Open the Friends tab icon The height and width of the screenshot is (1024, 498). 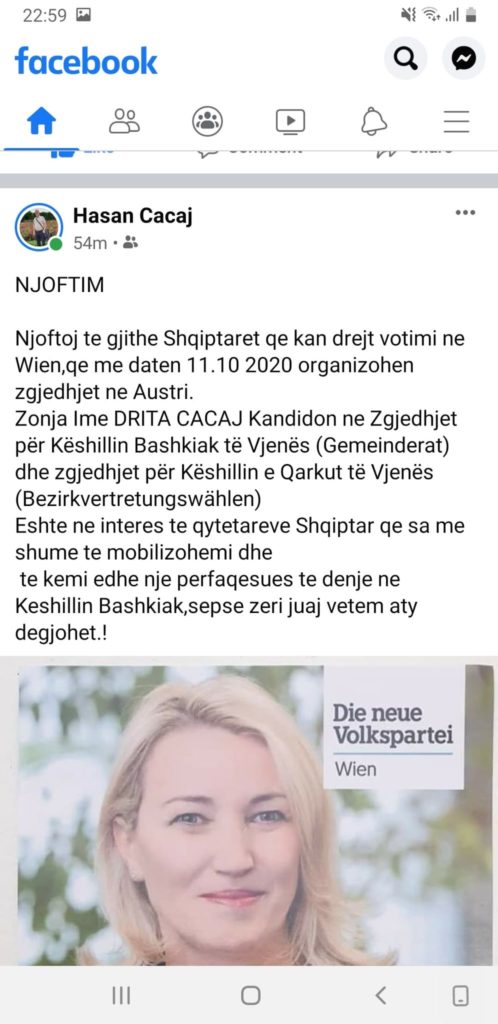[x=124, y=121]
